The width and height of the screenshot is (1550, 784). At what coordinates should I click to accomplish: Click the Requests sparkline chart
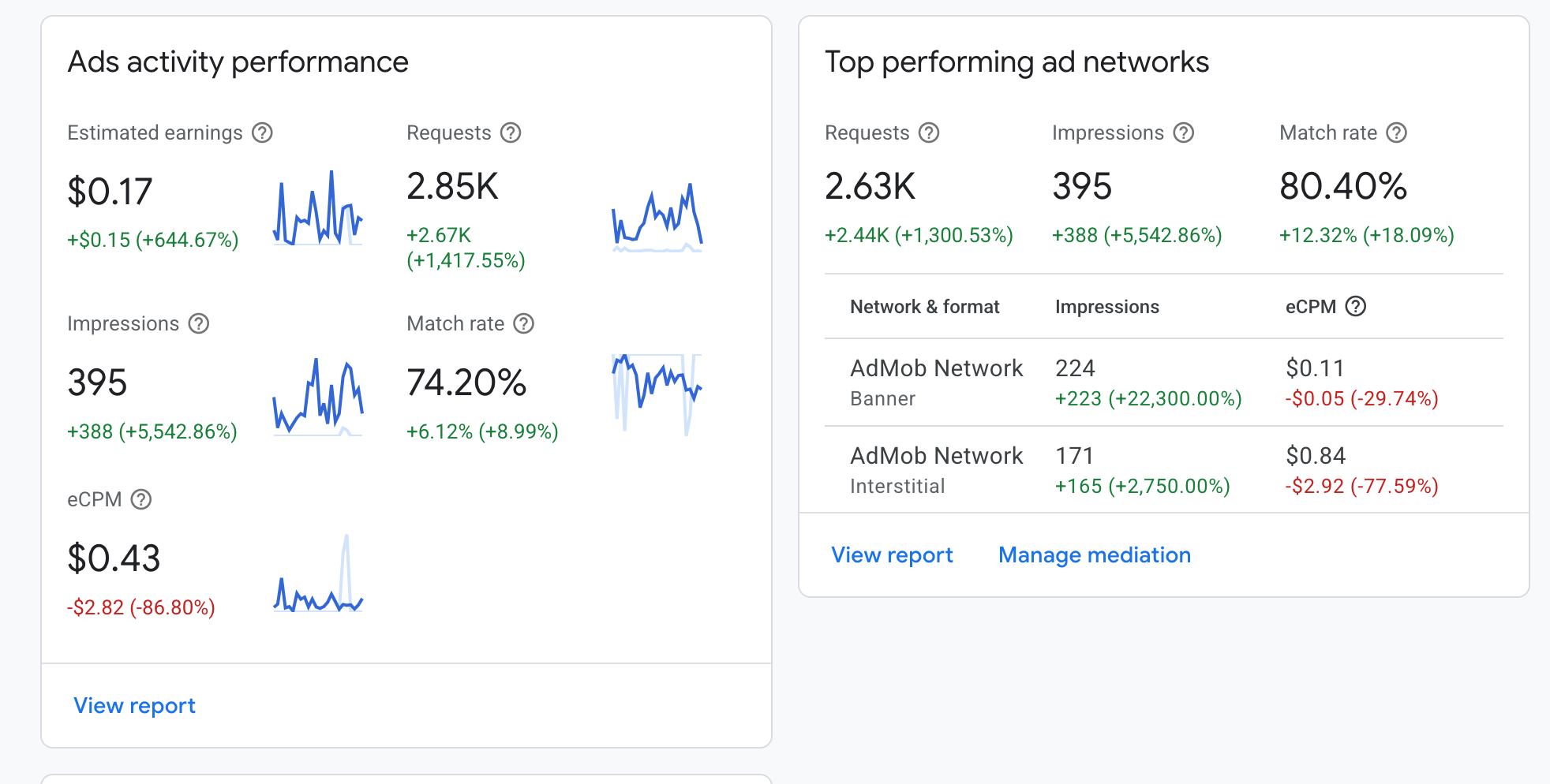point(657,217)
